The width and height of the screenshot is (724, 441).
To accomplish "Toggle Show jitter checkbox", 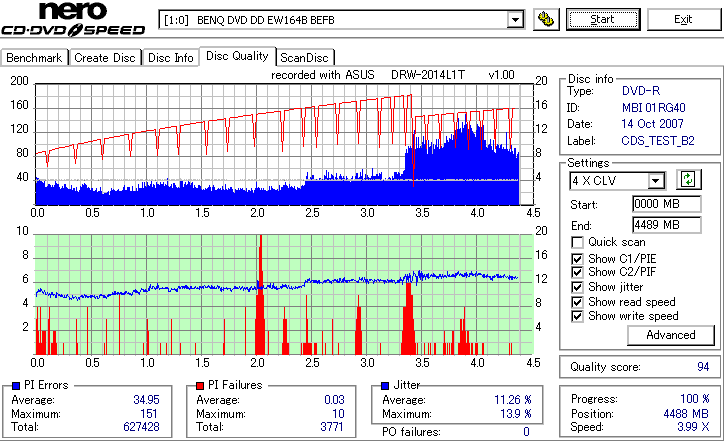I will click(x=577, y=287).
